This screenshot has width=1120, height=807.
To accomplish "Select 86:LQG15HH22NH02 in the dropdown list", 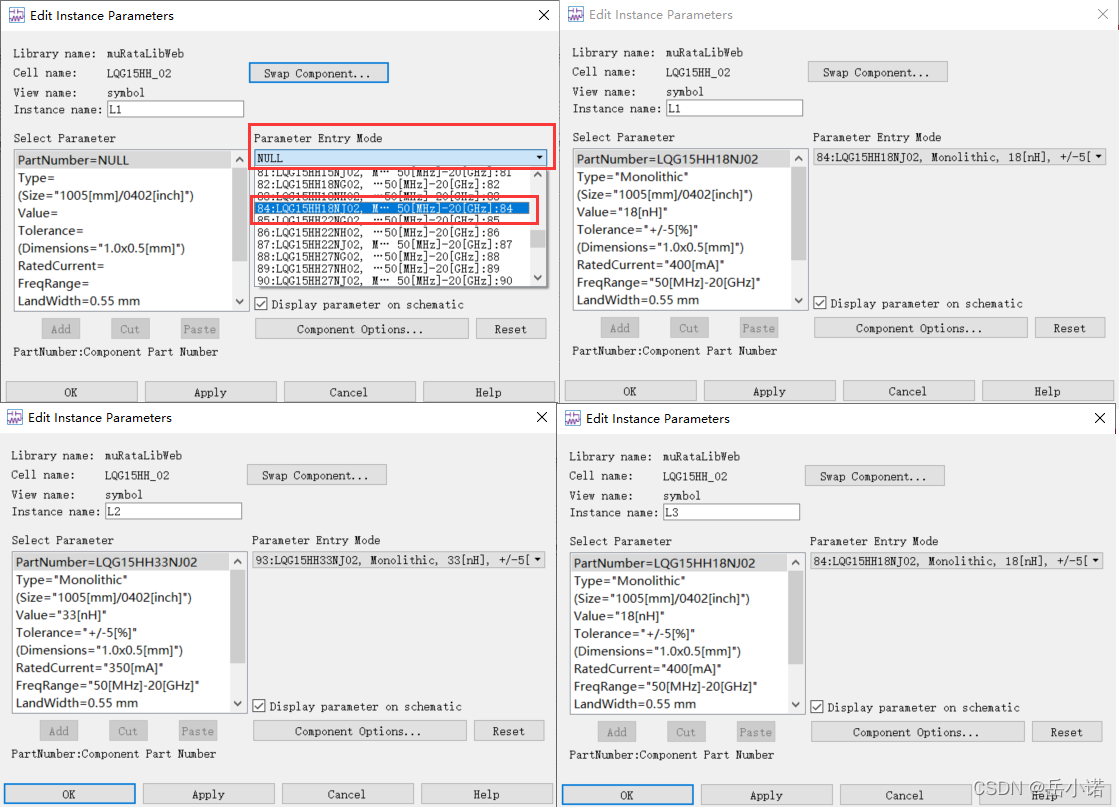I will click(x=391, y=232).
